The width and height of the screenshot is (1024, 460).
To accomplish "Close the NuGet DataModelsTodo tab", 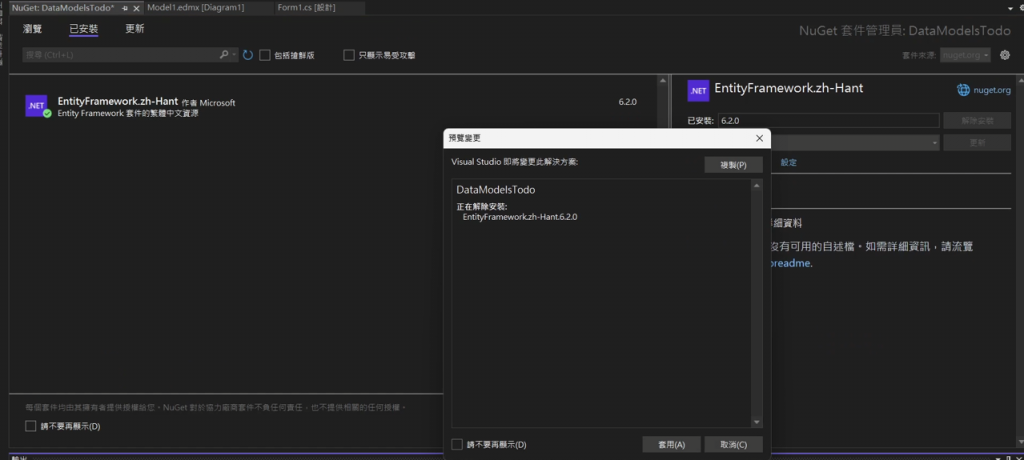I will 136,8.
